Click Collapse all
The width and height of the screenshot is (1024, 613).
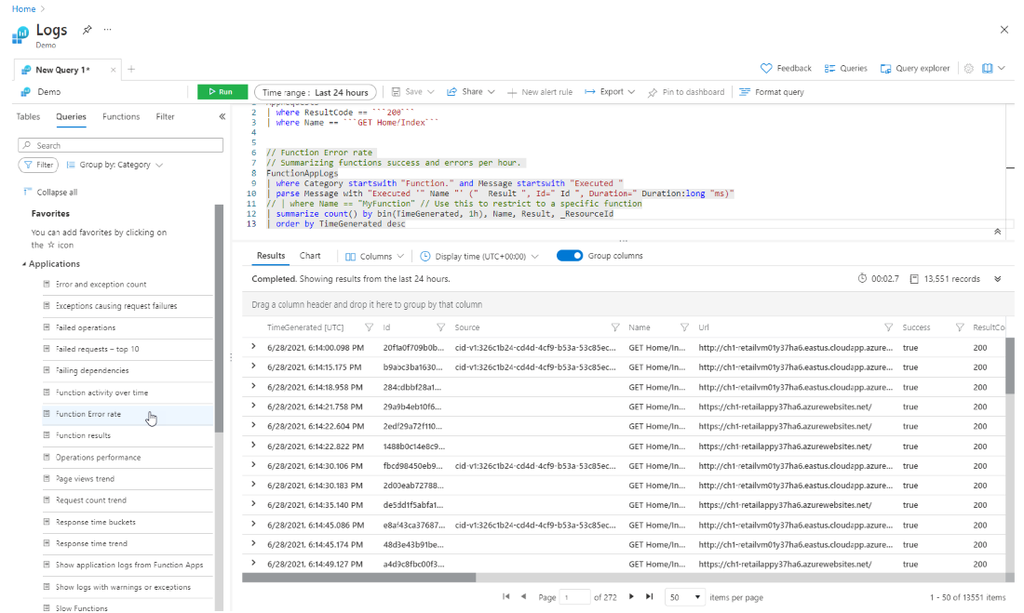coord(50,192)
